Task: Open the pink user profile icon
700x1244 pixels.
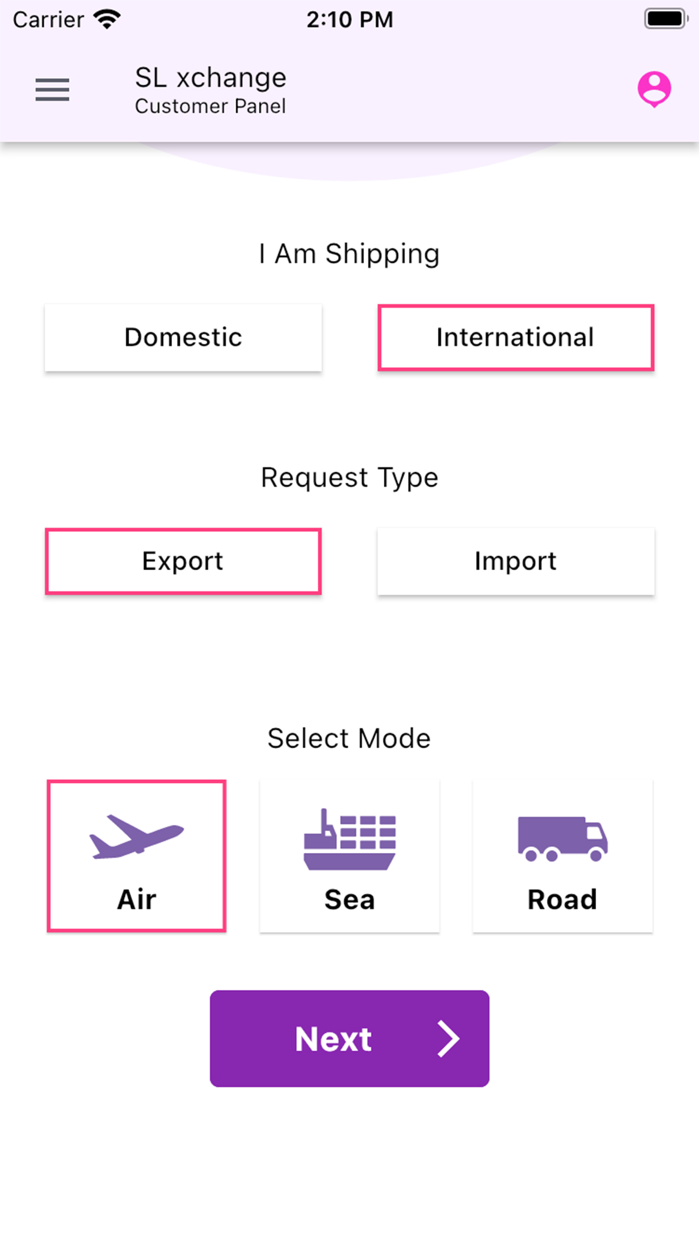Action: [x=654, y=89]
